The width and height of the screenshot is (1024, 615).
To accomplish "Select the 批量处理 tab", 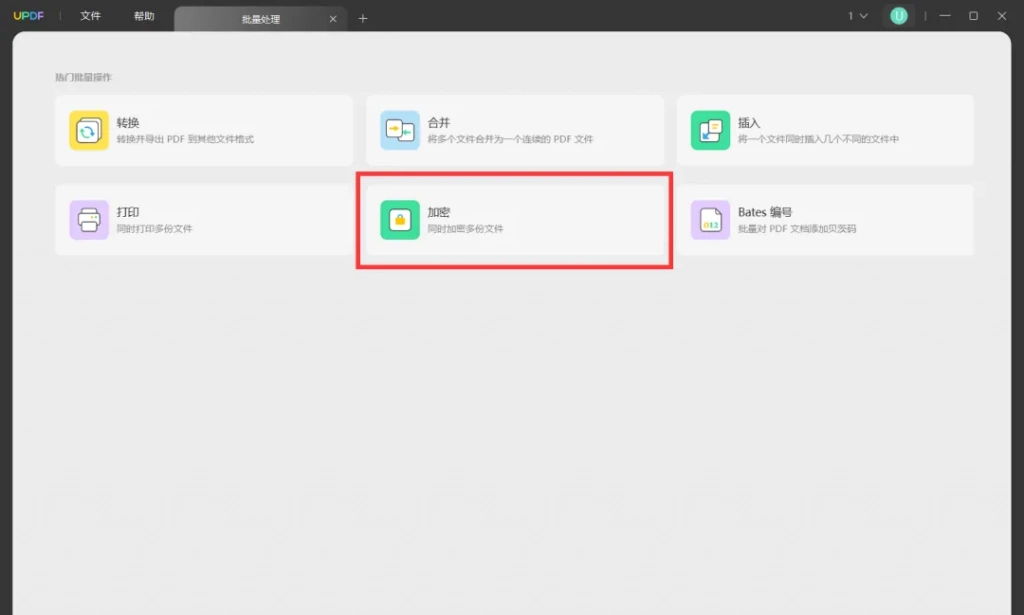I will point(261,19).
